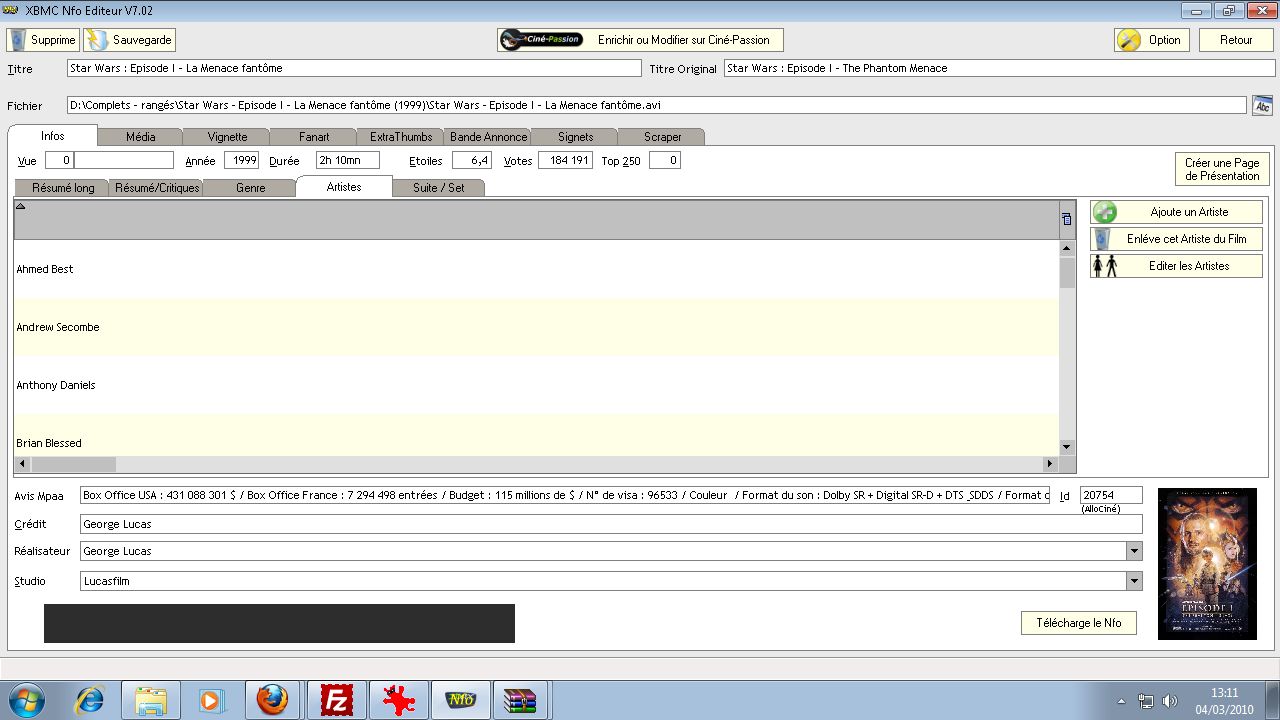
Task: Open Windows Media Player from taskbar
Action: [x=212, y=700]
